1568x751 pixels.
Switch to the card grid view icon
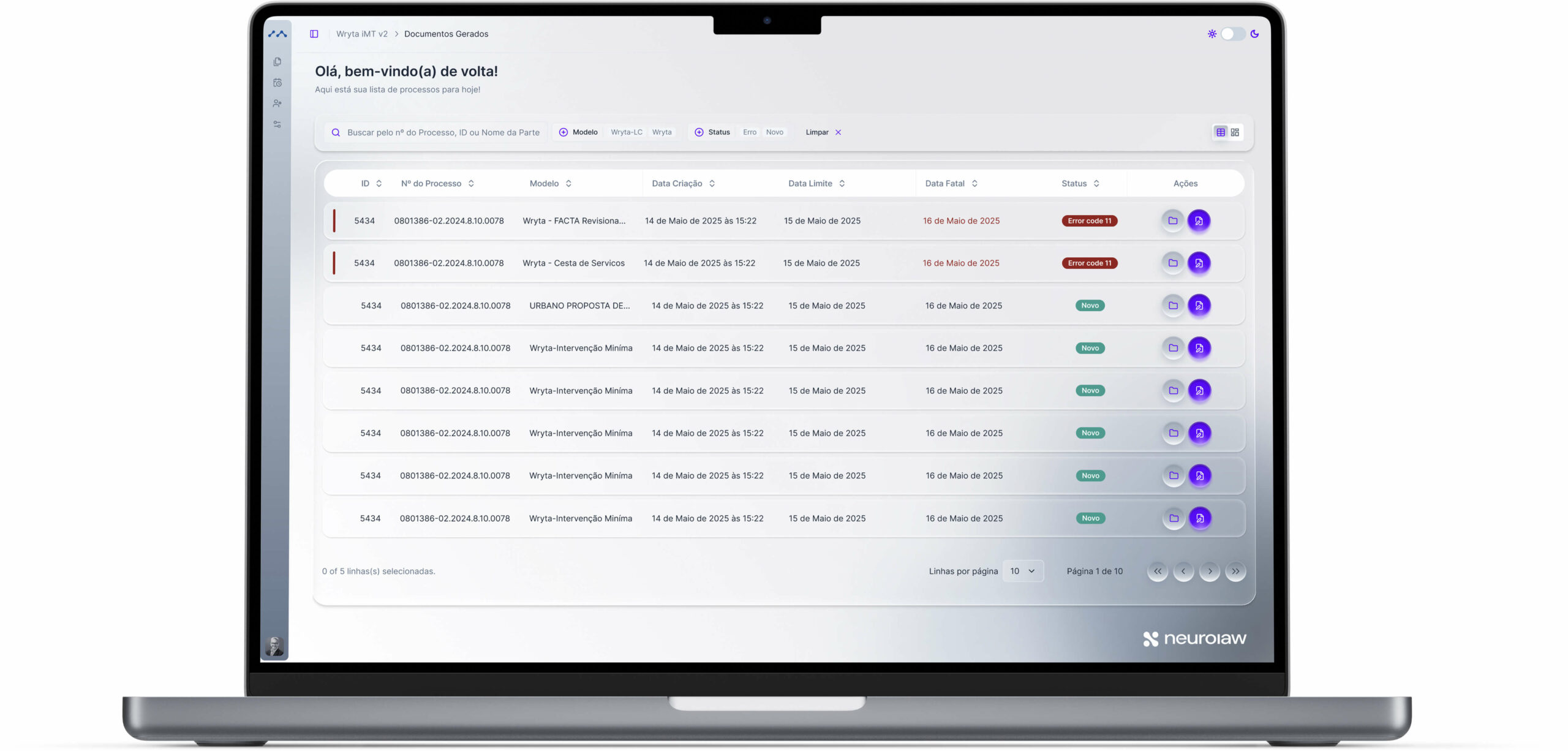[1235, 132]
